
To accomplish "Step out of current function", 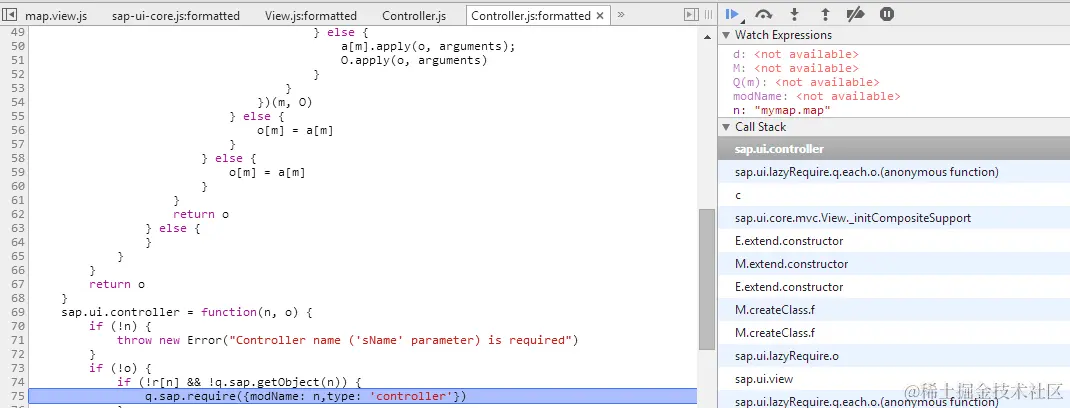I will [x=825, y=14].
